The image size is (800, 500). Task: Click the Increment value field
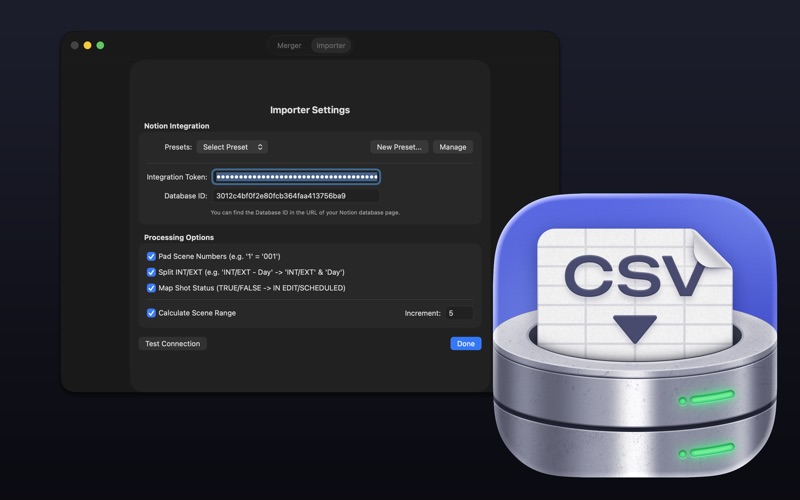pyautogui.click(x=459, y=313)
